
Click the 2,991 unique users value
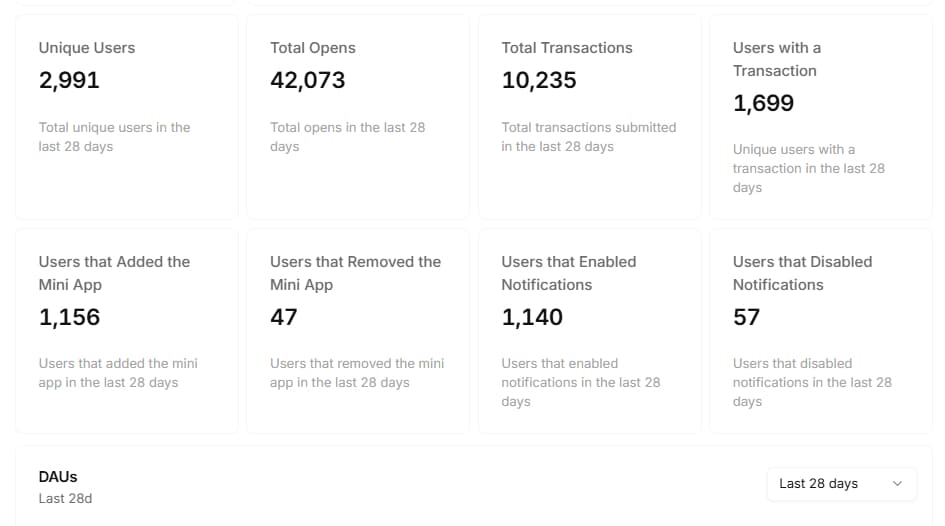[x=69, y=81]
